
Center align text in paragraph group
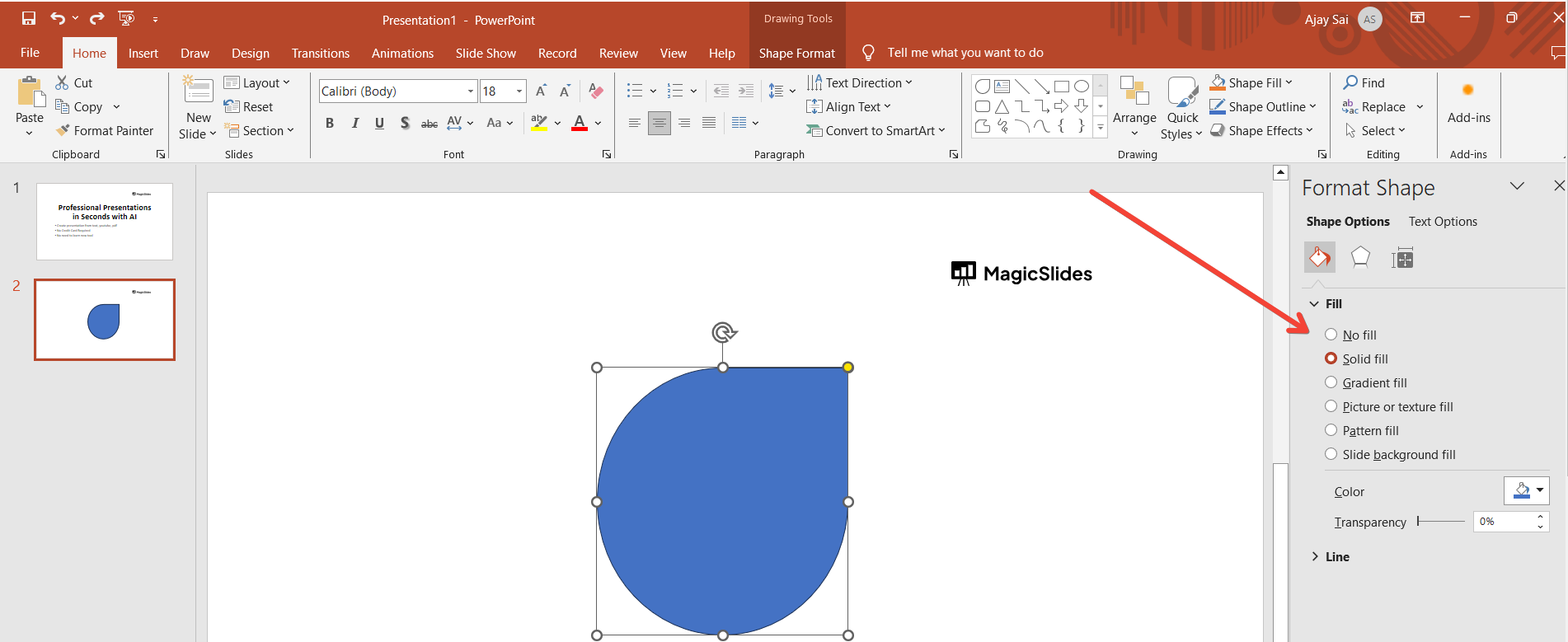point(659,123)
